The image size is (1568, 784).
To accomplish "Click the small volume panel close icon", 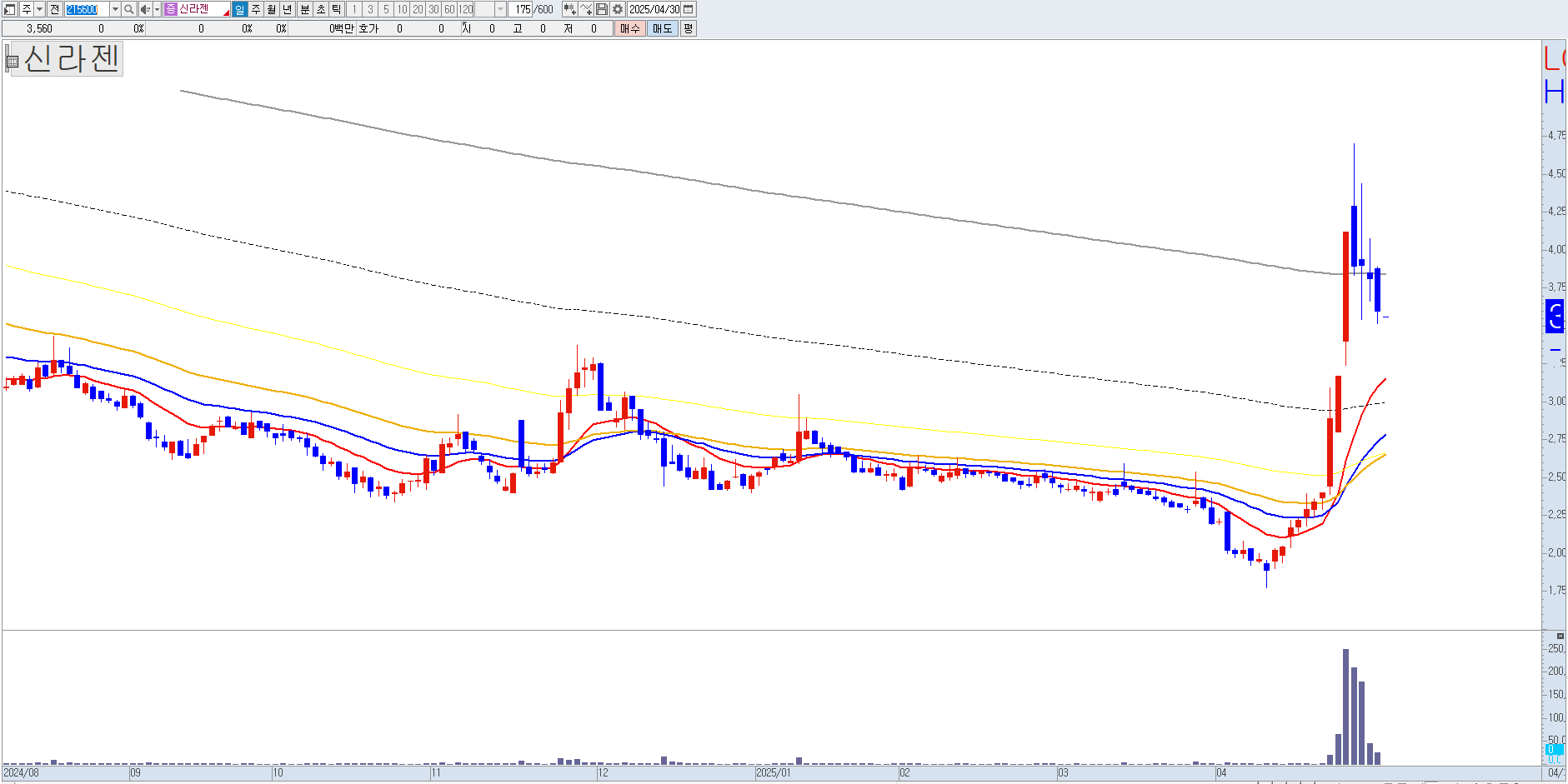I will click(1560, 636).
